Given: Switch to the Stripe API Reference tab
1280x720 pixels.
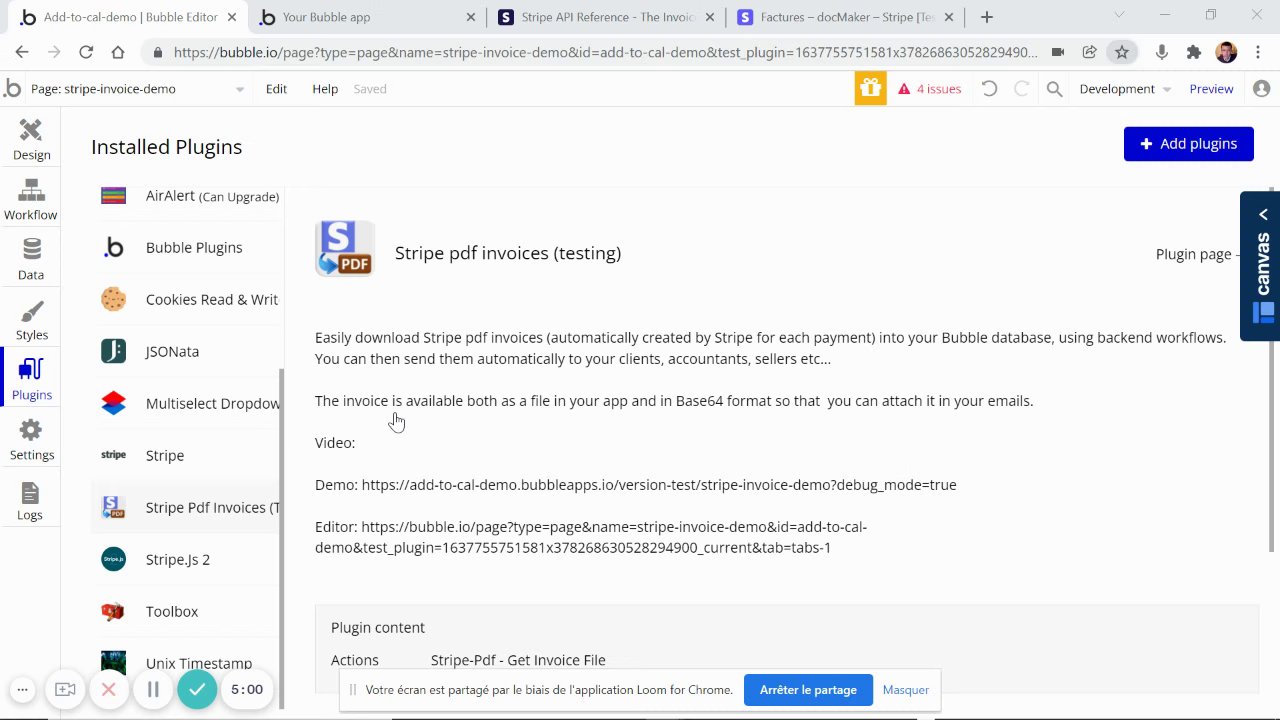Looking at the screenshot, I should click(x=607, y=17).
